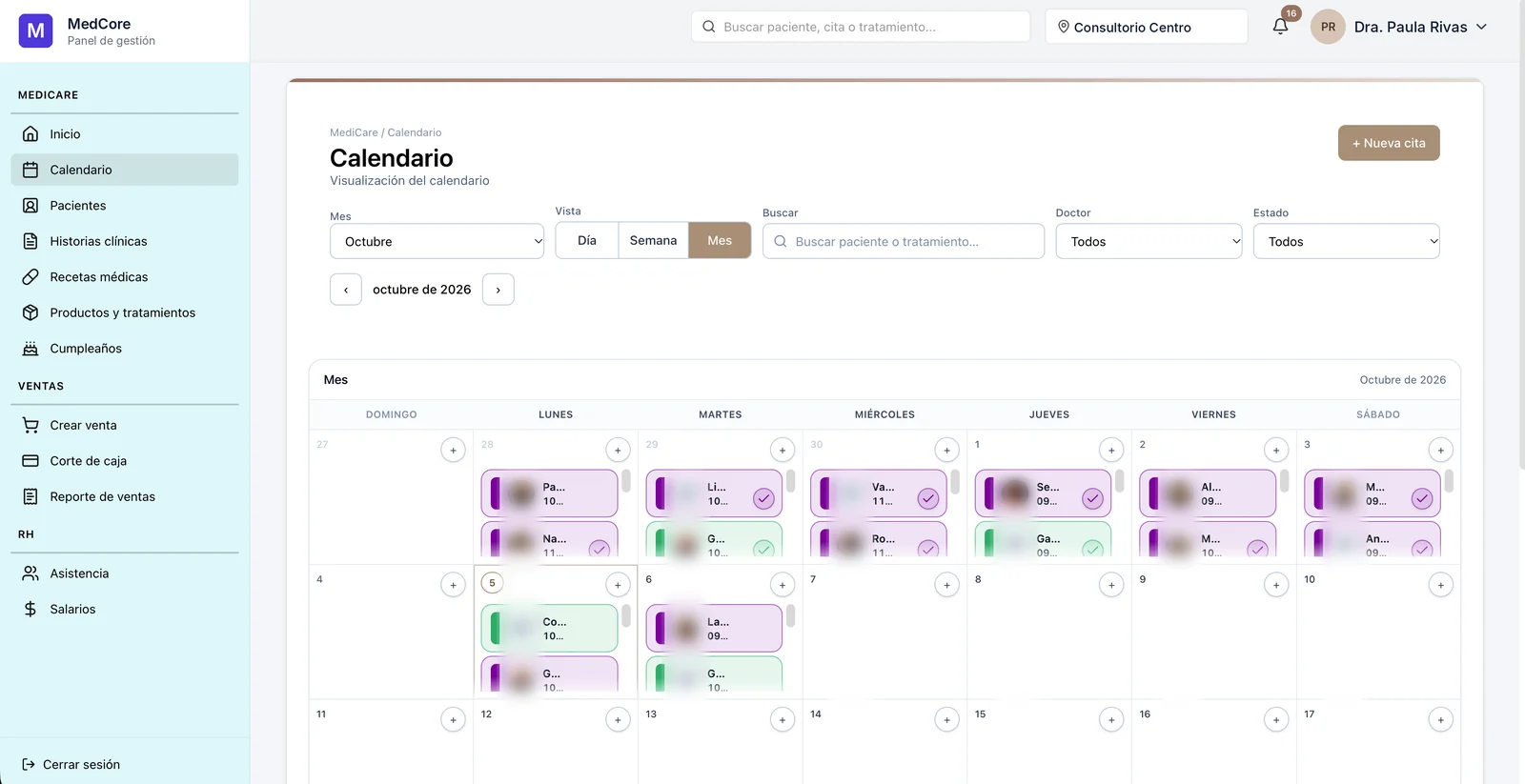Click the Salarios dollar icon
This screenshot has height=784, width=1525.
click(x=30, y=609)
